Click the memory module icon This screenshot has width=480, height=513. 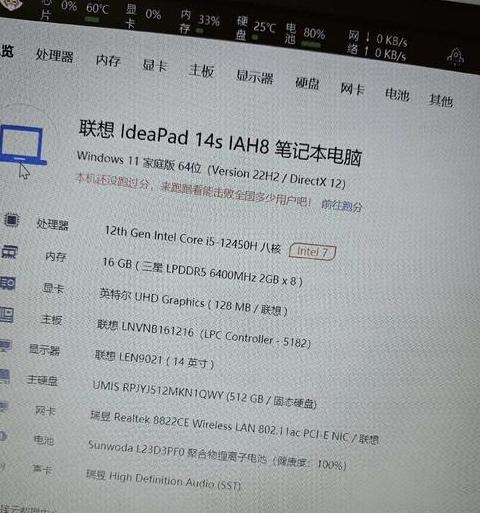[9, 252]
